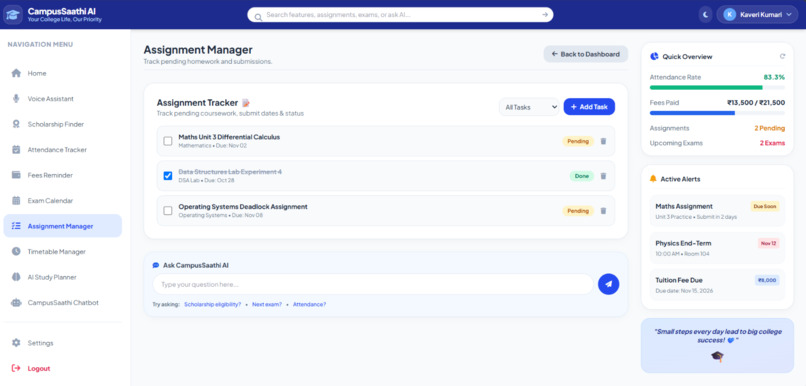Click '2 Pending' assignments value

770,128
